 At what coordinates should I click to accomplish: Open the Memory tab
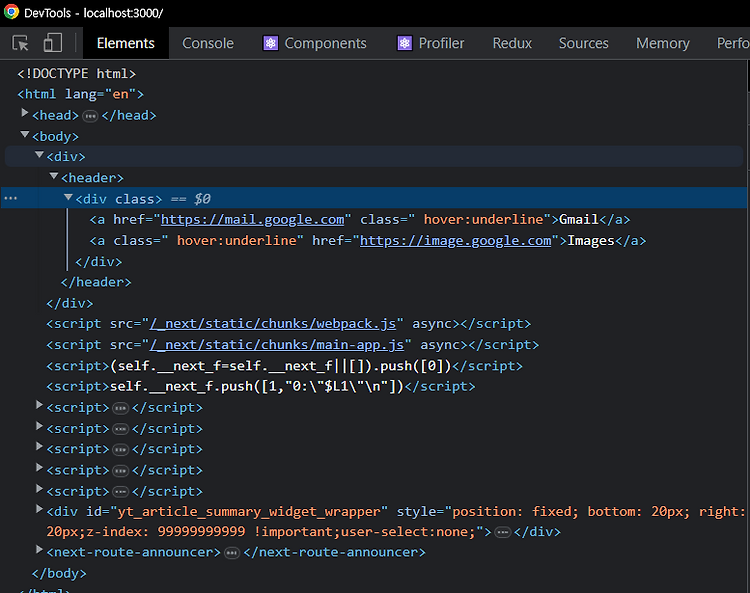click(662, 43)
